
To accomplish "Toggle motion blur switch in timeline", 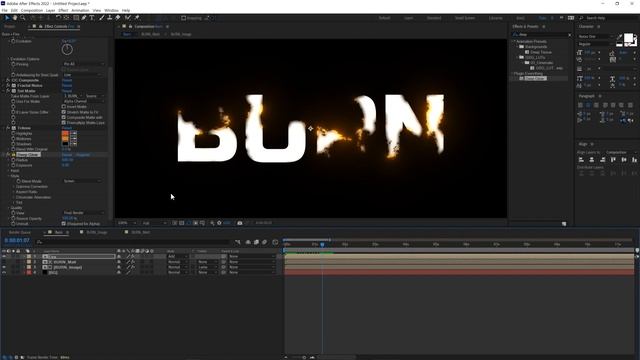I will [265, 242].
